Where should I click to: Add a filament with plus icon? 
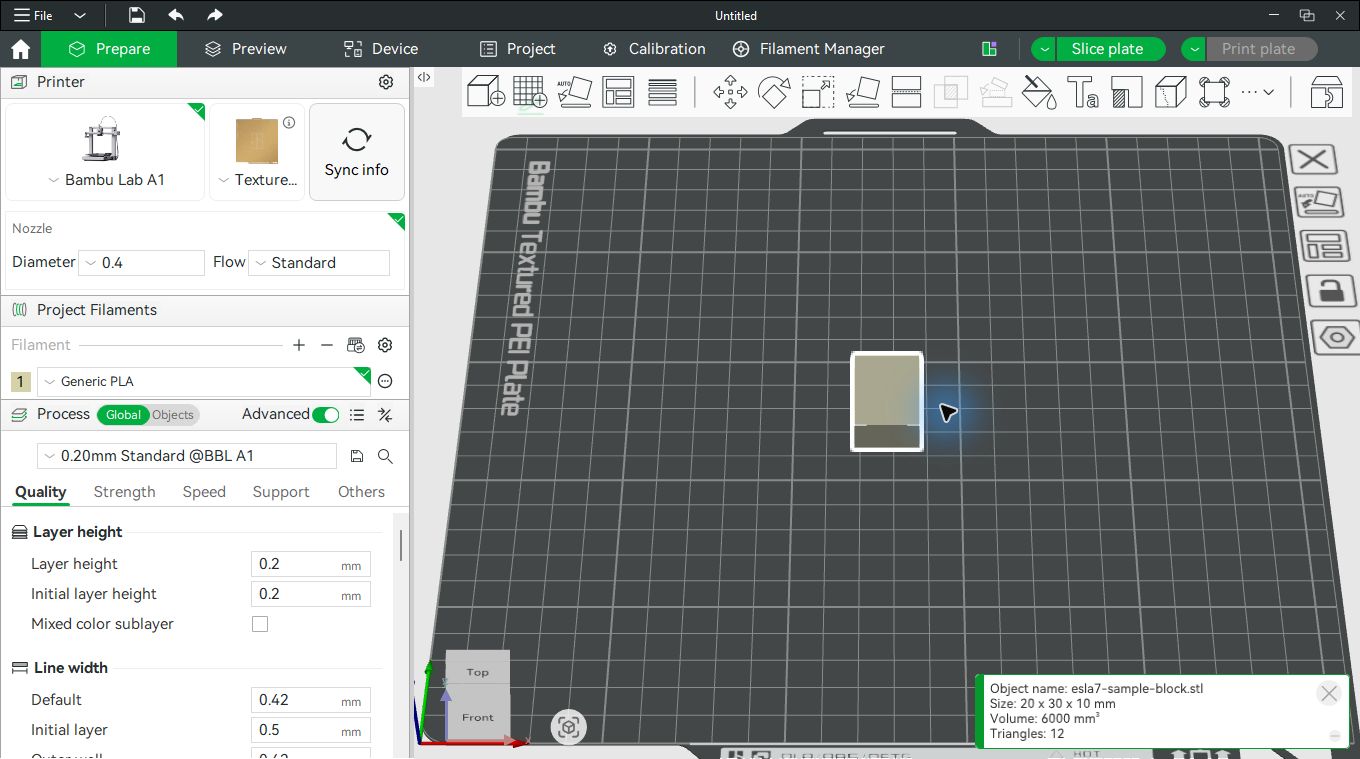299,345
